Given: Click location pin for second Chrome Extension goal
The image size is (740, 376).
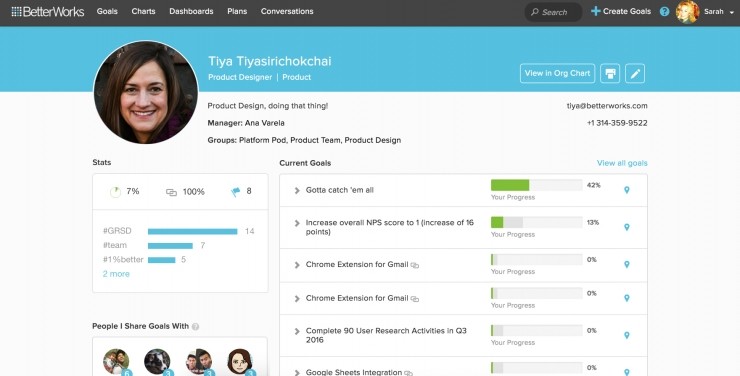Looking at the screenshot, I should click(x=627, y=298).
